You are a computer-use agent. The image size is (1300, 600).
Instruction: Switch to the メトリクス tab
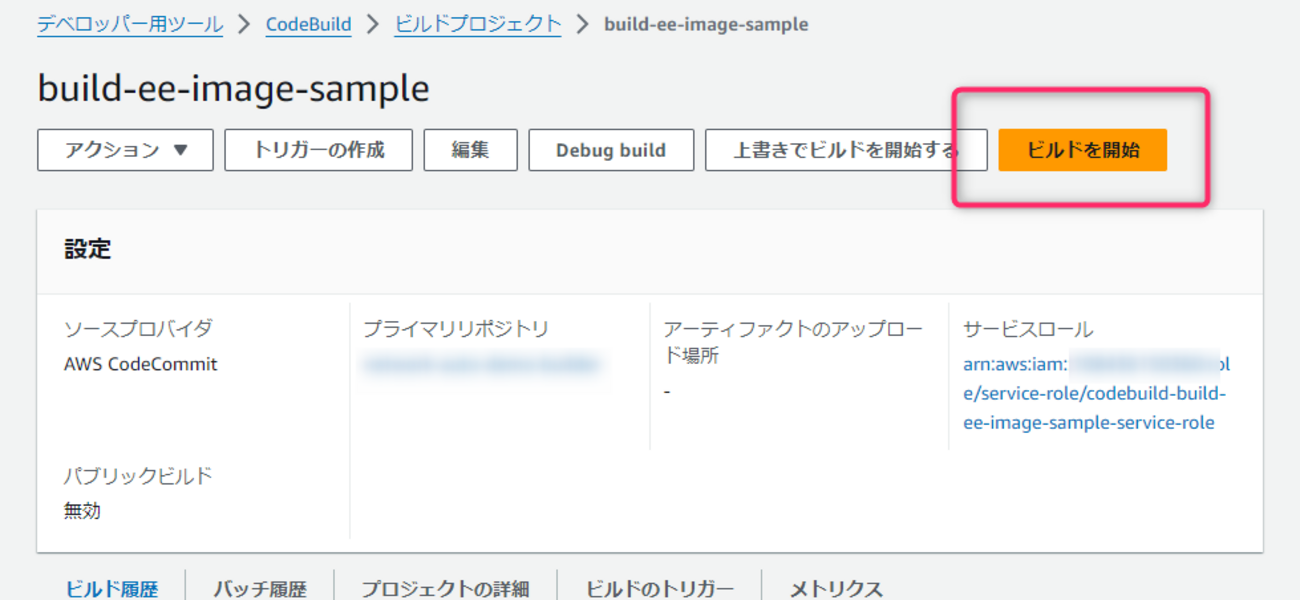[x=836, y=589]
